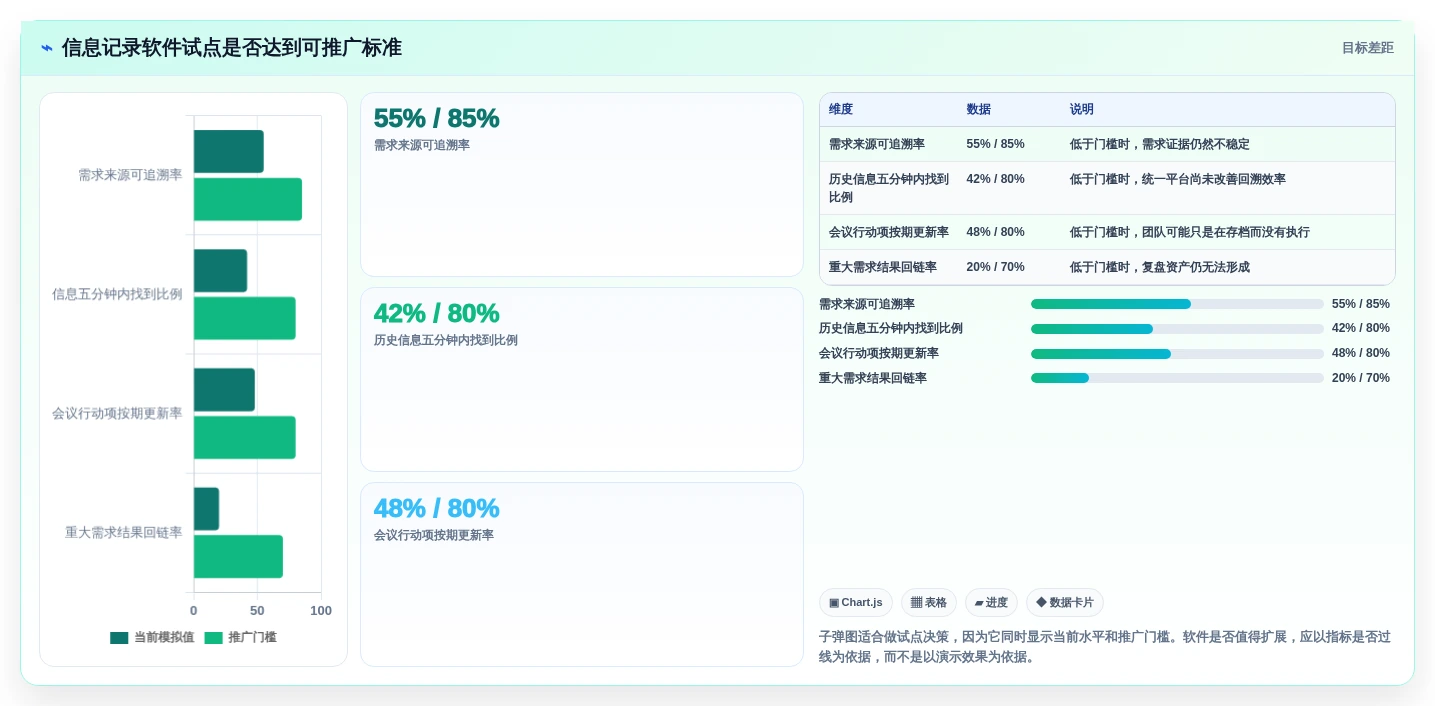Click dark bar for 需求来源可追溯率 in chart
1435x706 pixels.
pyautogui.click(x=229, y=151)
